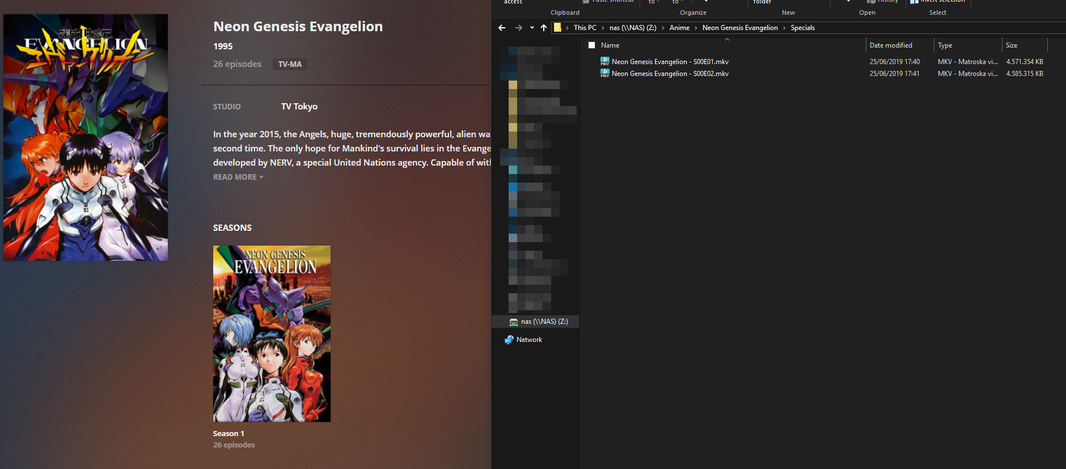Click 'New' ribbon group label
Screen dimensions: 1066x469
(788, 12)
